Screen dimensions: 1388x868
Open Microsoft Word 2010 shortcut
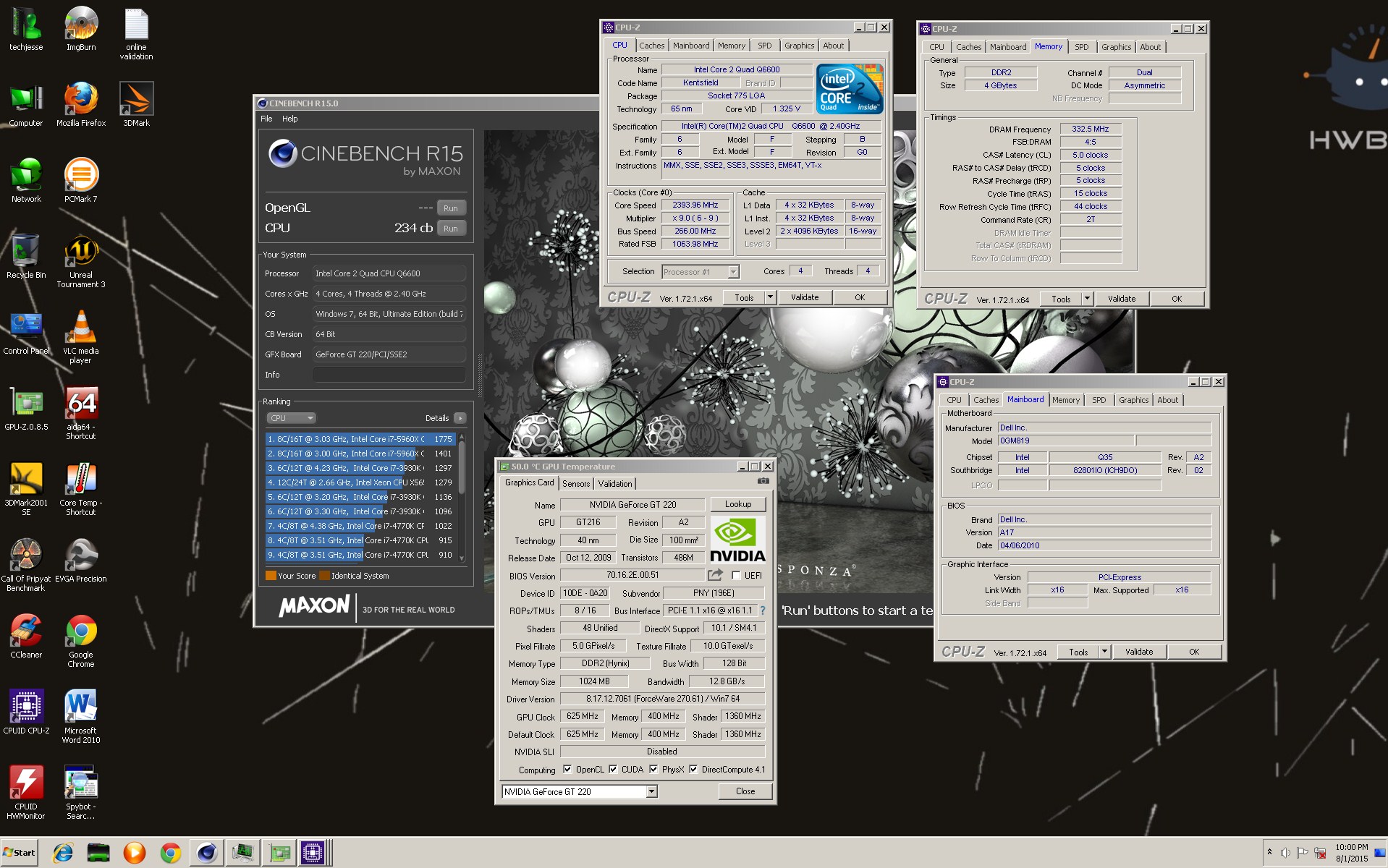[81, 717]
